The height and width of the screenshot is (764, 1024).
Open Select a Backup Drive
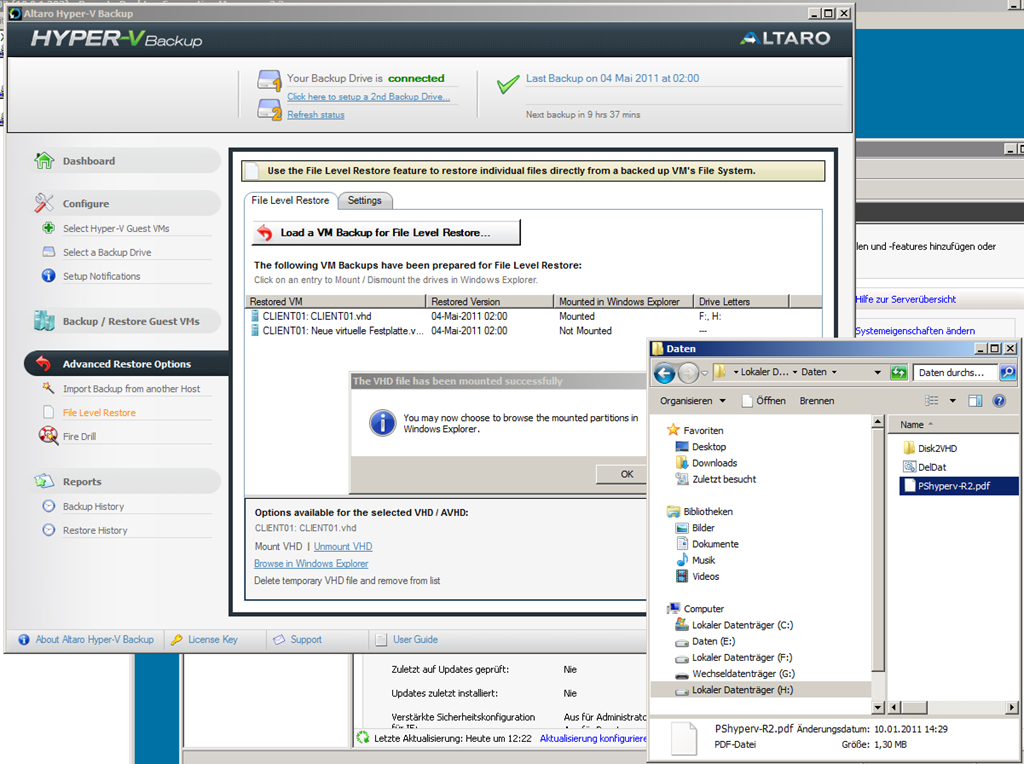point(107,252)
